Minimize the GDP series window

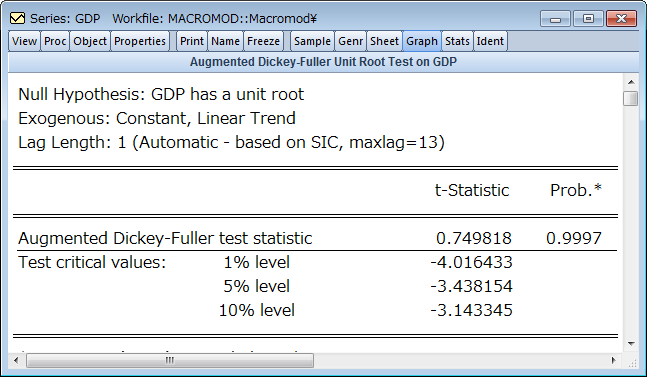(x=555, y=19)
